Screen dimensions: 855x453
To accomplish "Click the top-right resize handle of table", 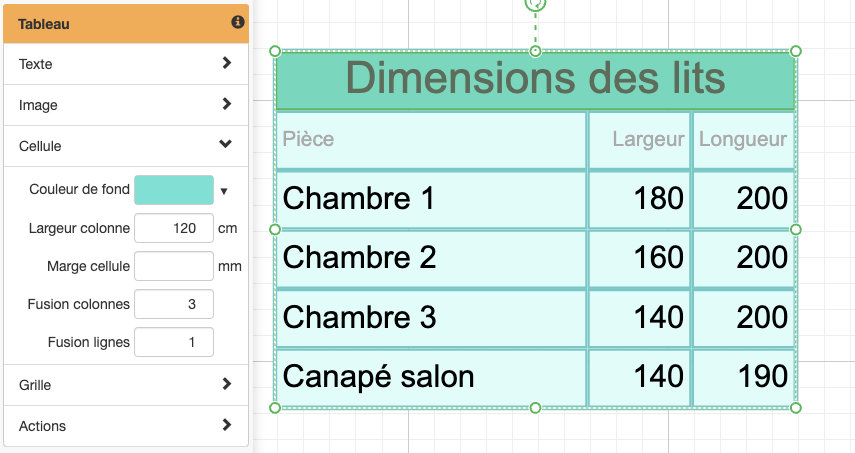I will 796,51.
